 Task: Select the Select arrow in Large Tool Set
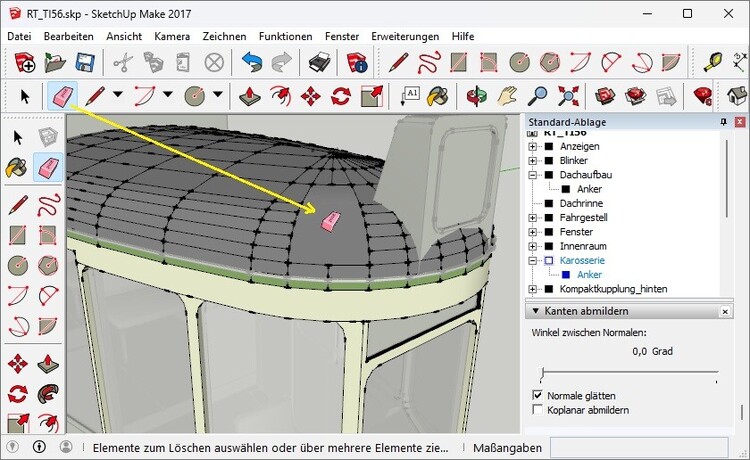tap(18, 138)
